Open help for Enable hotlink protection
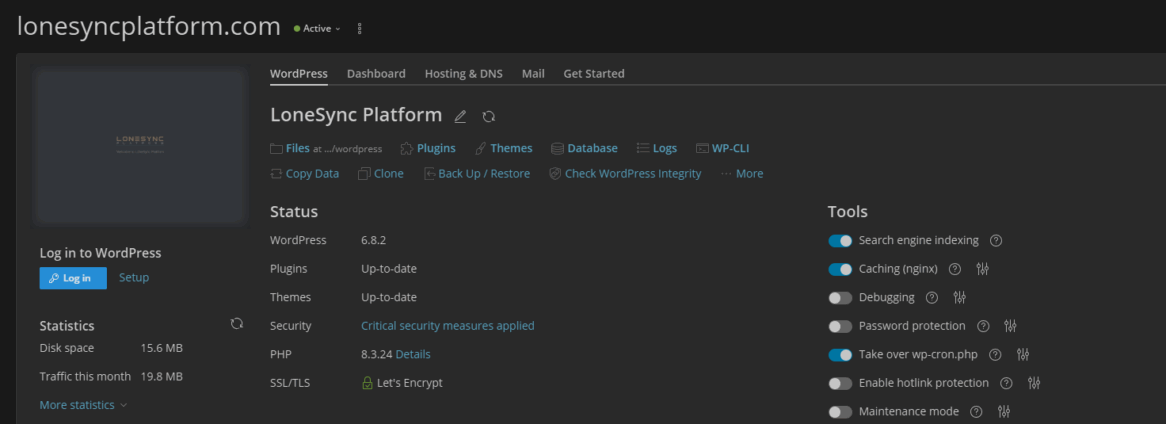Screen dimensions: 1166x424 click(x=1006, y=383)
